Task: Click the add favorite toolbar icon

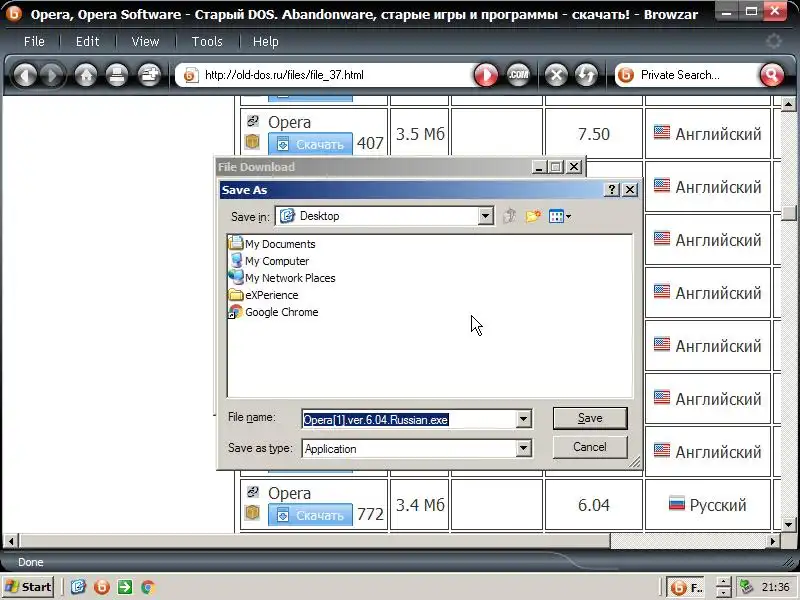Action: pyautogui.click(x=149, y=76)
